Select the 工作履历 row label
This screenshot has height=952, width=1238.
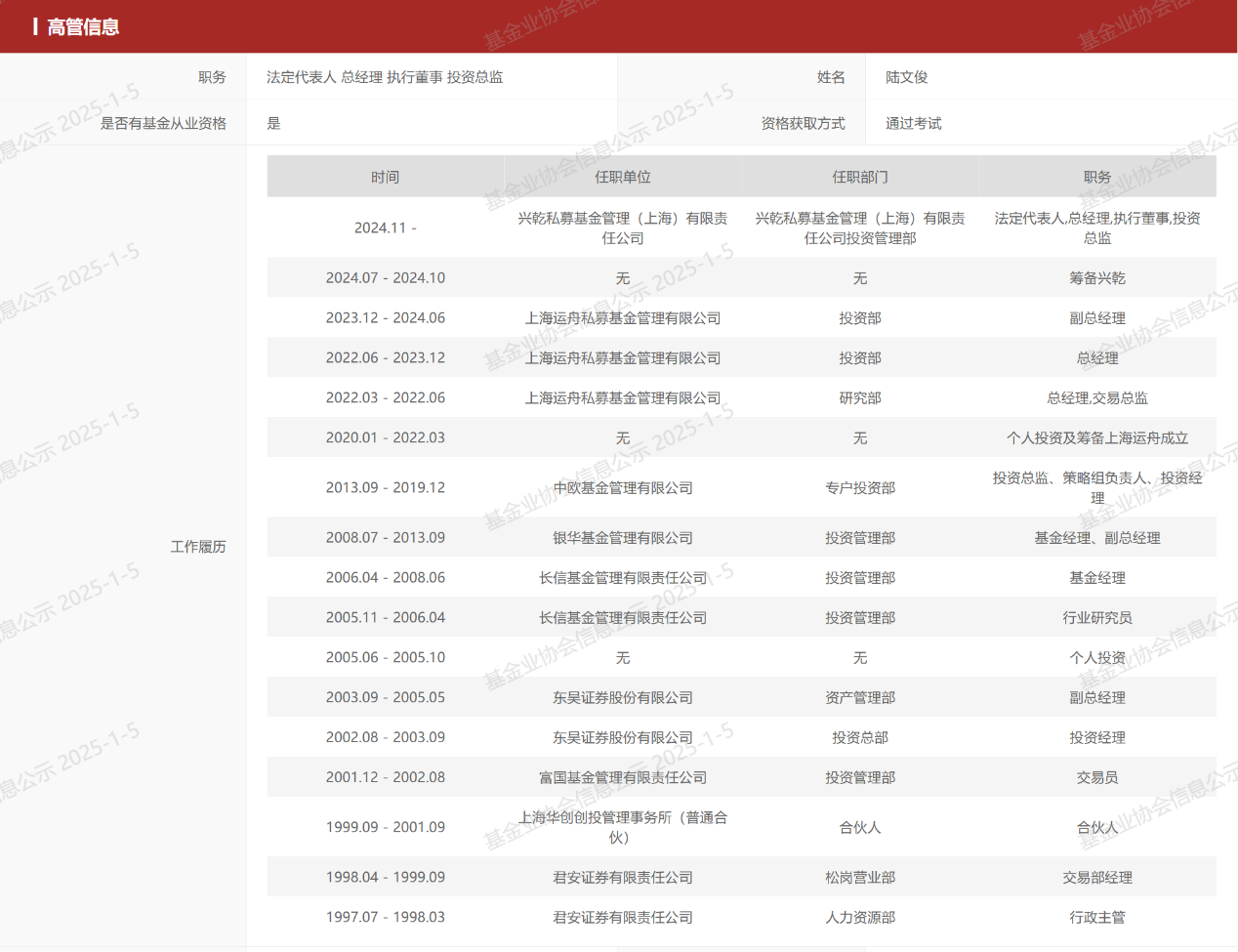coord(198,547)
